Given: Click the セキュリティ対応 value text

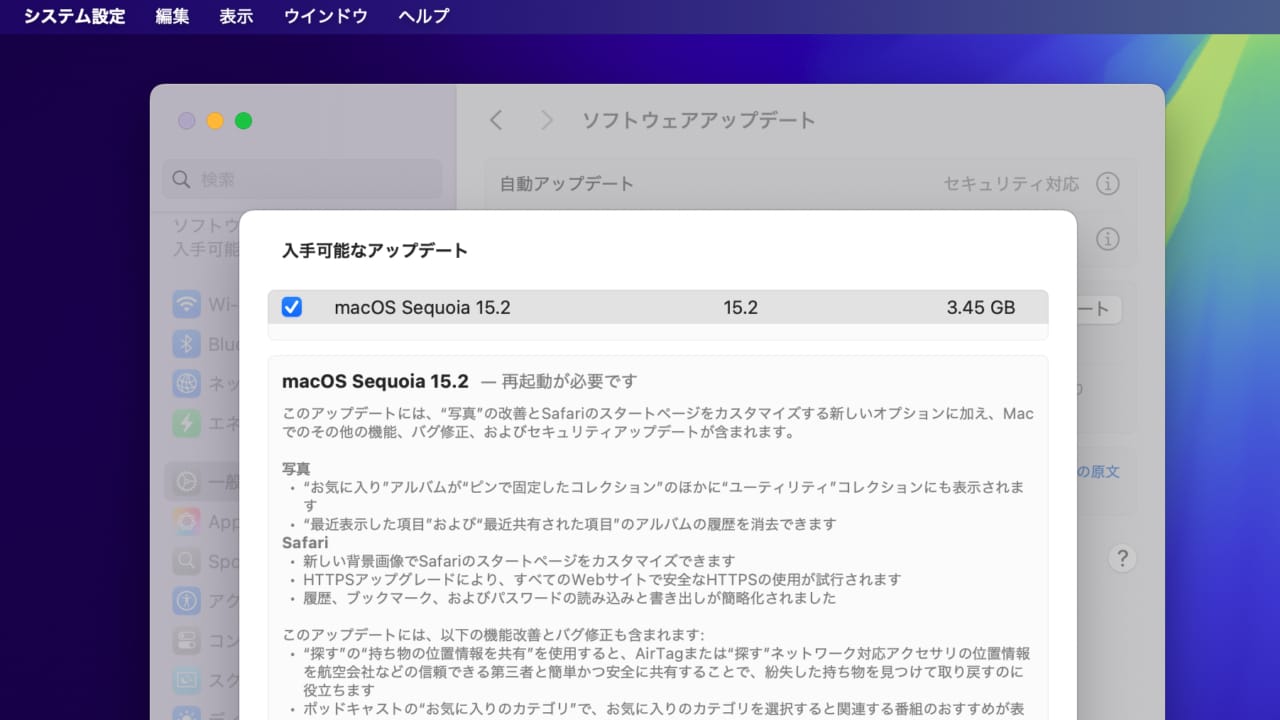Looking at the screenshot, I should (x=1012, y=184).
